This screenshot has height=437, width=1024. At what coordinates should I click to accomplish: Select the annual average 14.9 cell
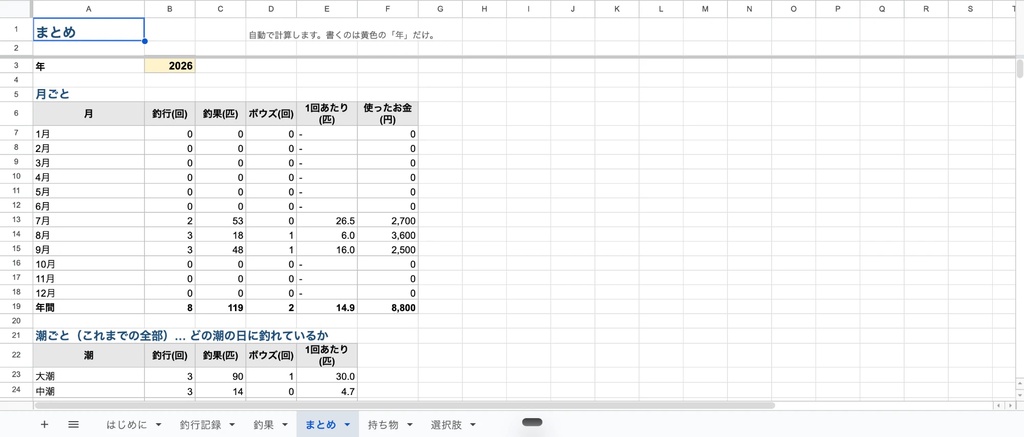coord(327,307)
